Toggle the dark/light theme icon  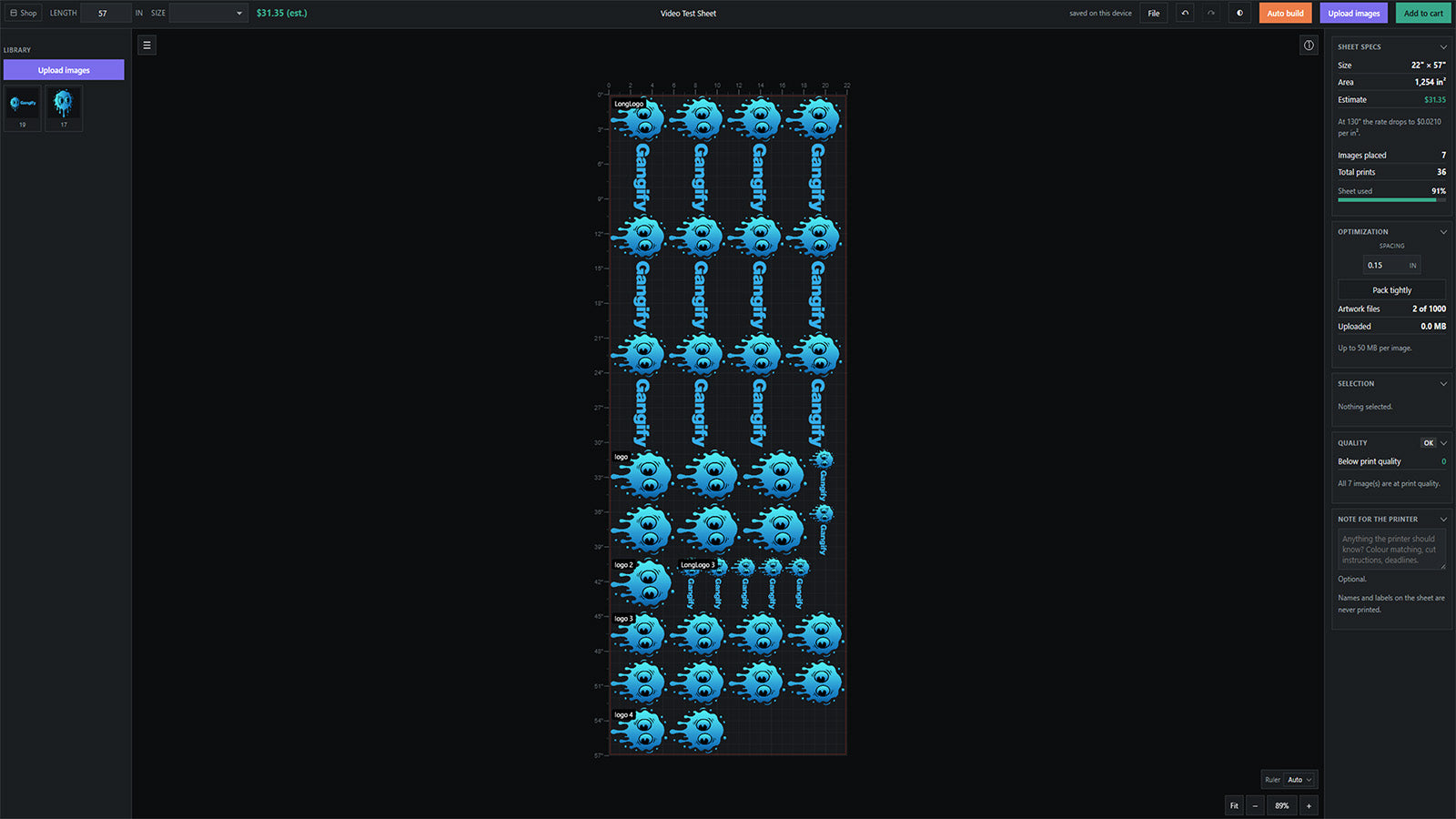pyautogui.click(x=1239, y=13)
